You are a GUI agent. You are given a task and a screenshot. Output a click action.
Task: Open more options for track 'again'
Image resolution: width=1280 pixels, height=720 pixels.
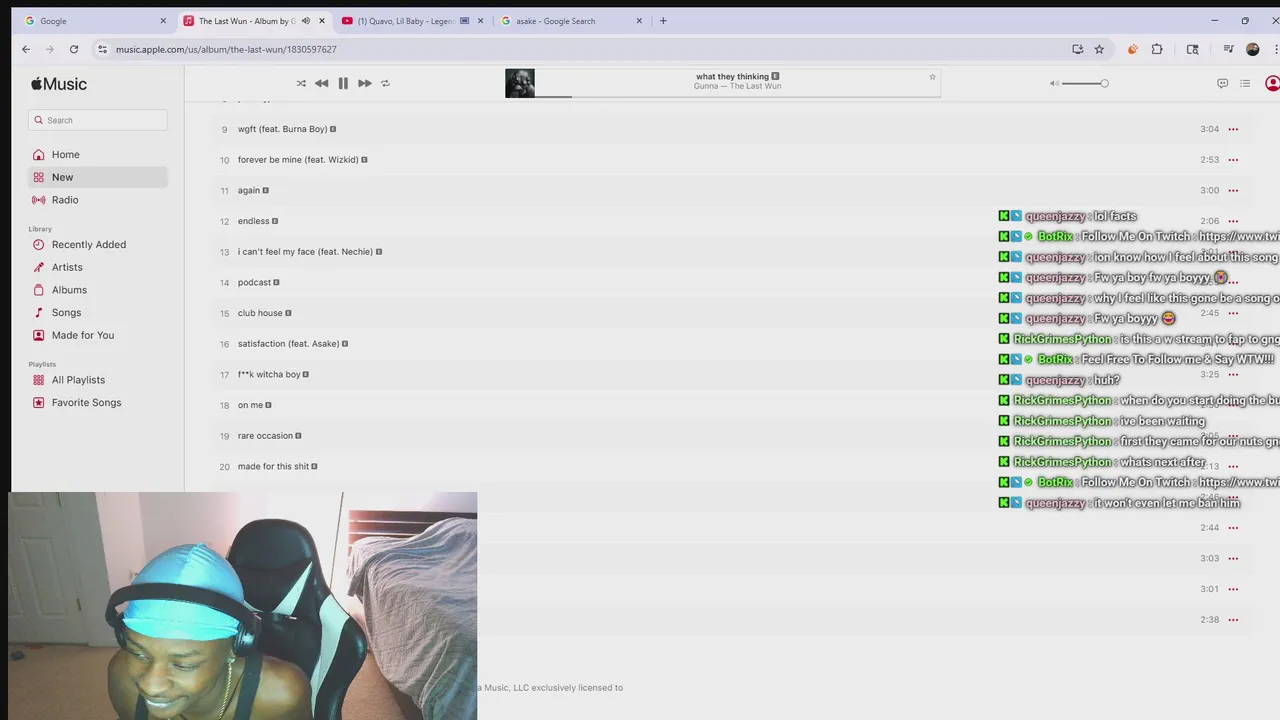[x=1233, y=190]
